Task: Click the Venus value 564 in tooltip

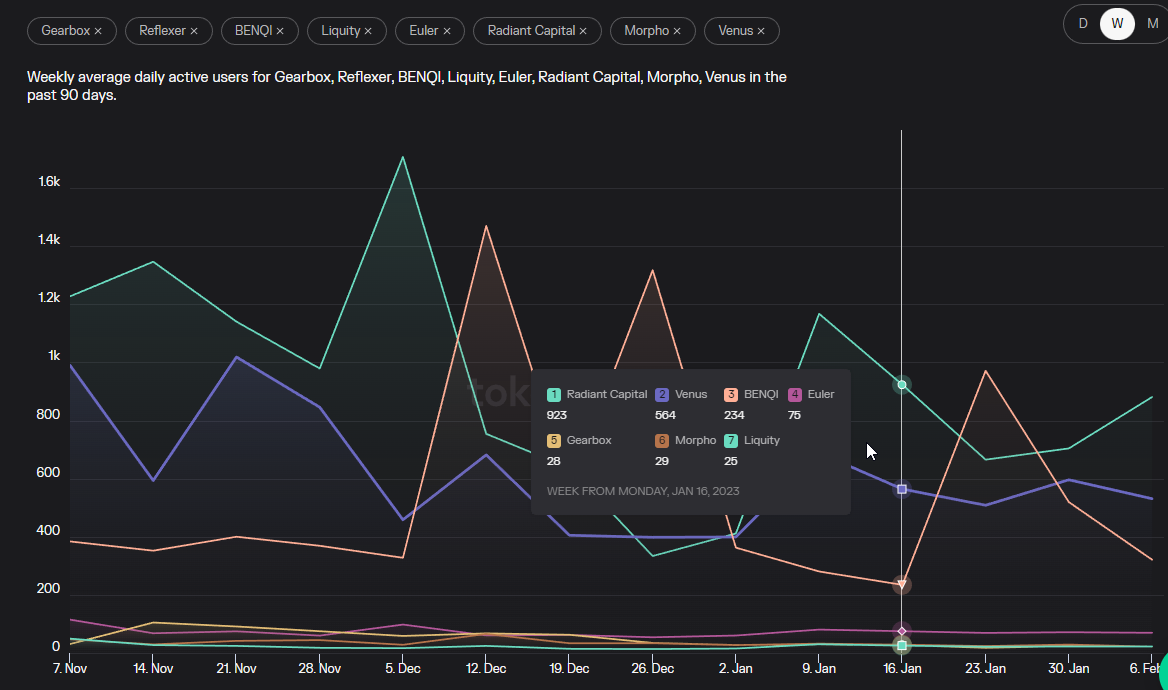Action: 665,415
